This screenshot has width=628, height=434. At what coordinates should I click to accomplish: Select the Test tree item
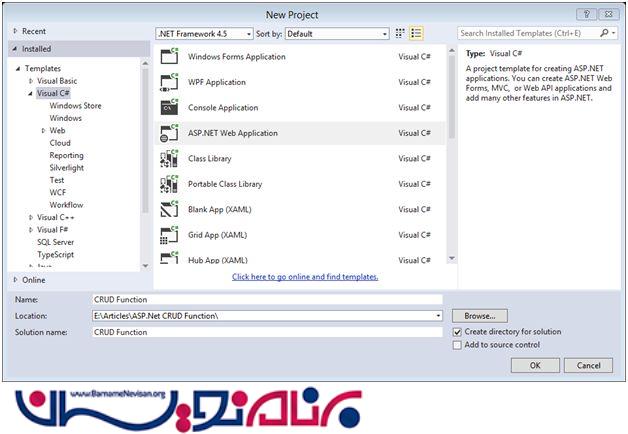tap(56, 180)
